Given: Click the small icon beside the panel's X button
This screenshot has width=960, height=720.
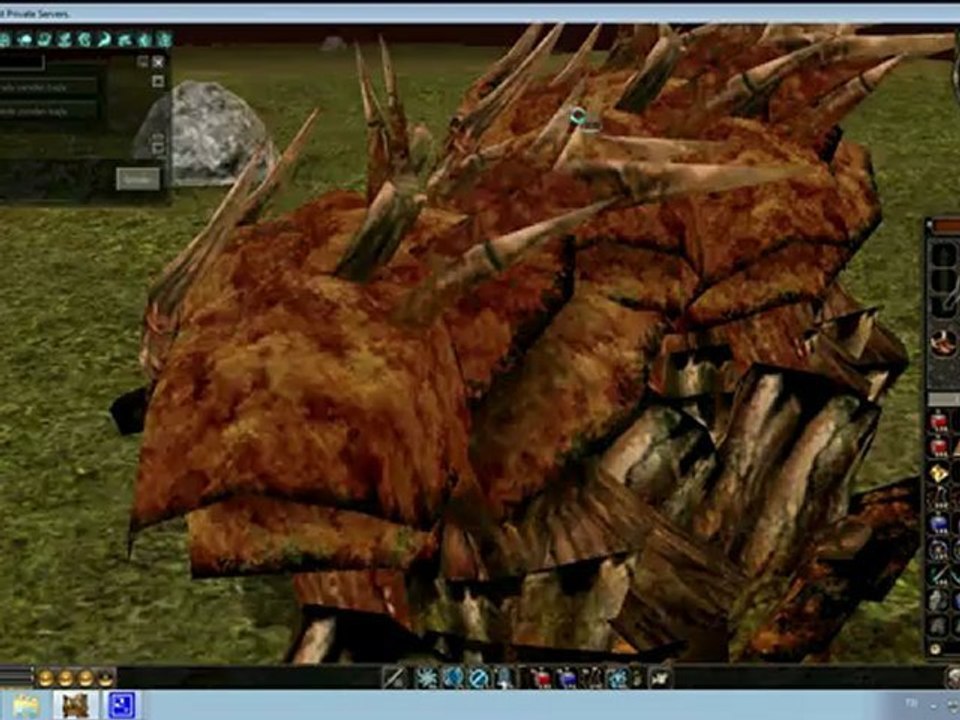Looking at the screenshot, I should point(143,62).
